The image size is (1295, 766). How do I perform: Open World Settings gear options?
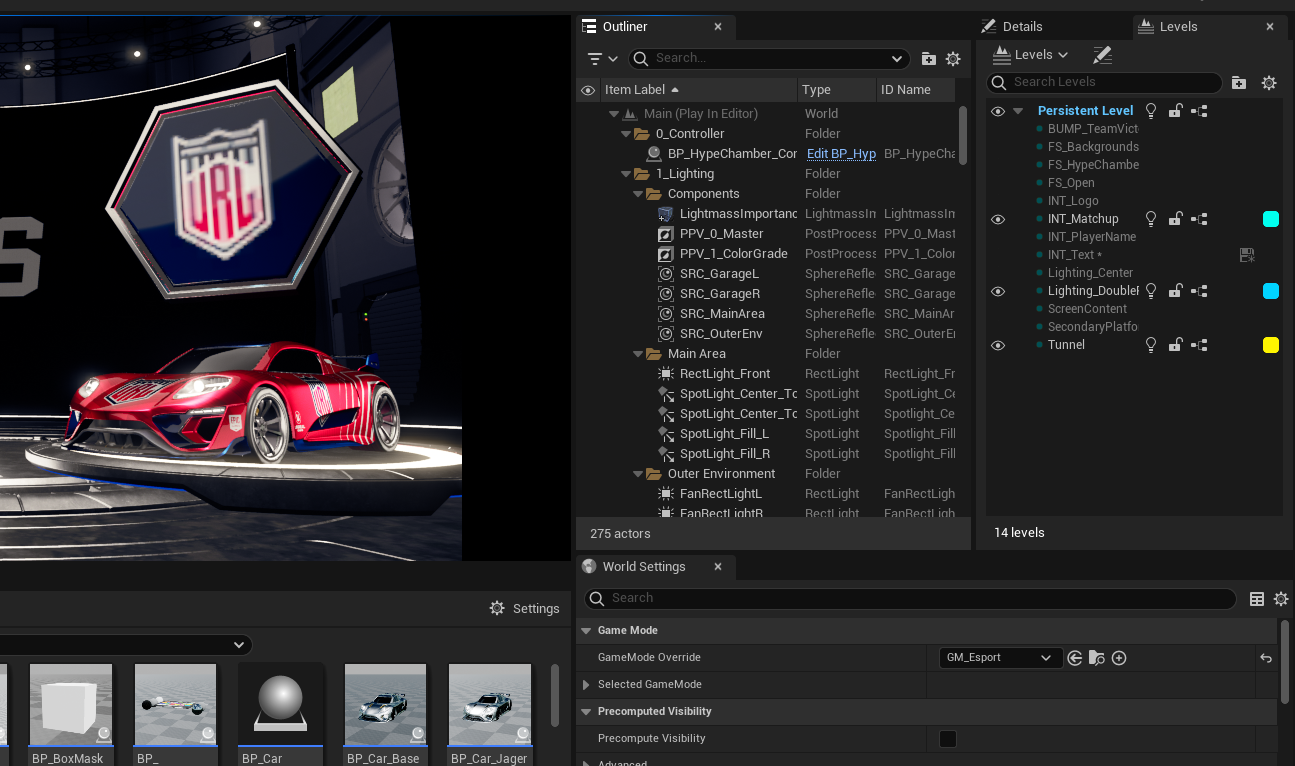1281,599
